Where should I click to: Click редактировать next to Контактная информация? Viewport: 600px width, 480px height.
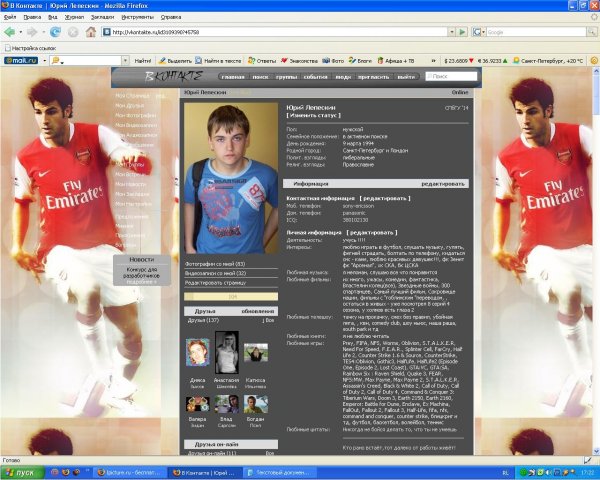click(385, 198)
